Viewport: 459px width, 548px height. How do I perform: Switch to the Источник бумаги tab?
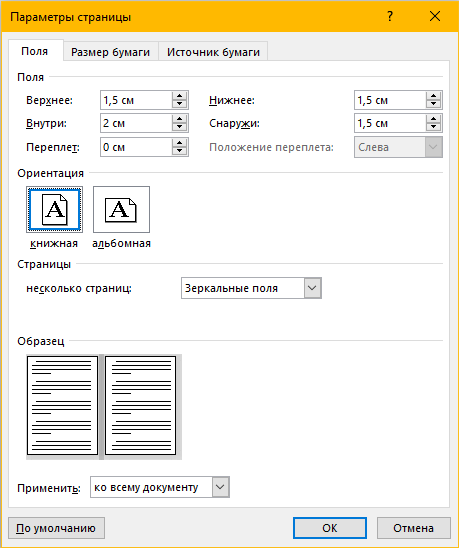(213, 52)
